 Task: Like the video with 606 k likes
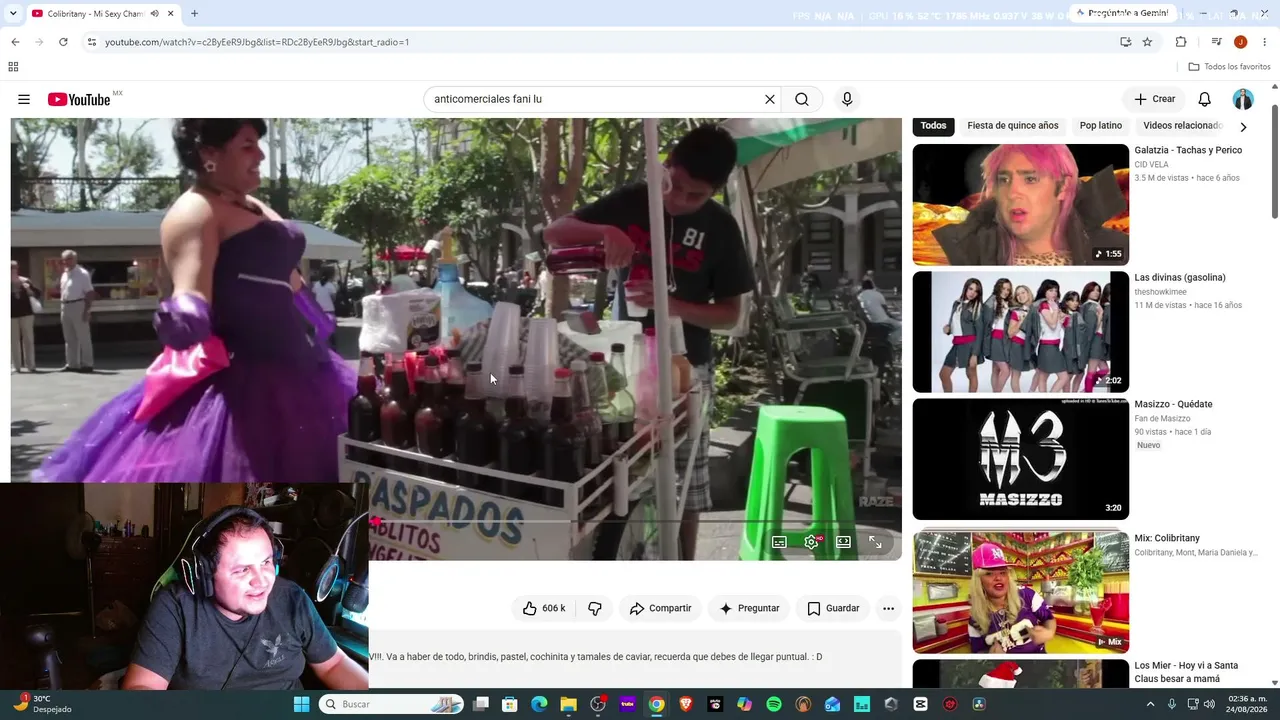pyautogui.click(x=543, y=608)
